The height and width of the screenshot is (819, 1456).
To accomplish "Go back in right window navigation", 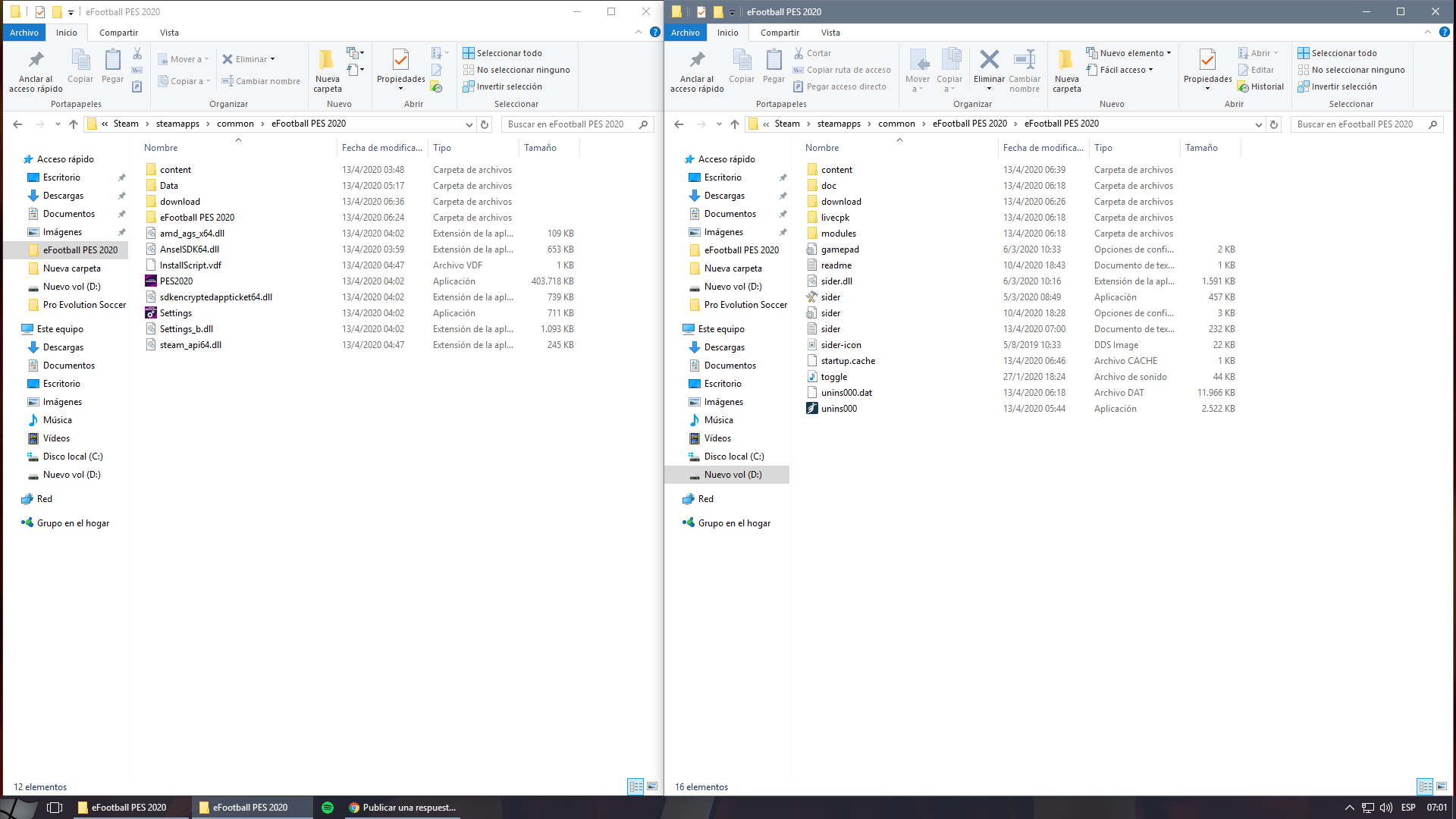I will [679, 124].
